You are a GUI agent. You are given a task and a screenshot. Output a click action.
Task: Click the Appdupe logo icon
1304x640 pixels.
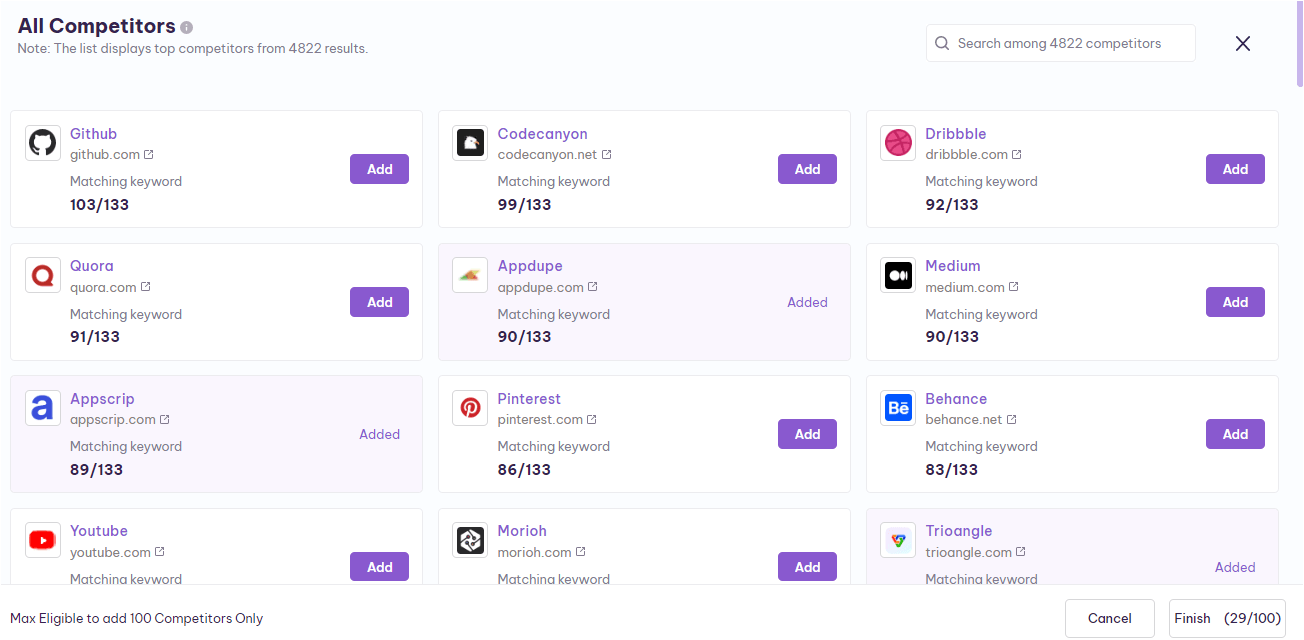[x=470, y=275]
